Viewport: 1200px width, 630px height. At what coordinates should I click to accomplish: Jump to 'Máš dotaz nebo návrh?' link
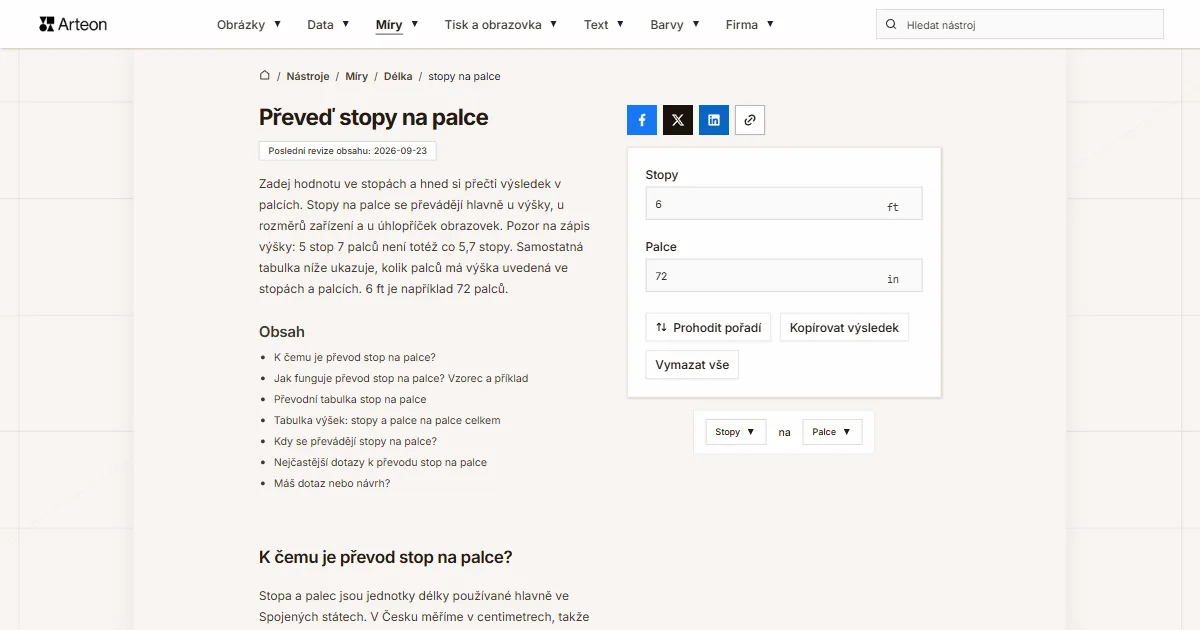pos(332,483)
